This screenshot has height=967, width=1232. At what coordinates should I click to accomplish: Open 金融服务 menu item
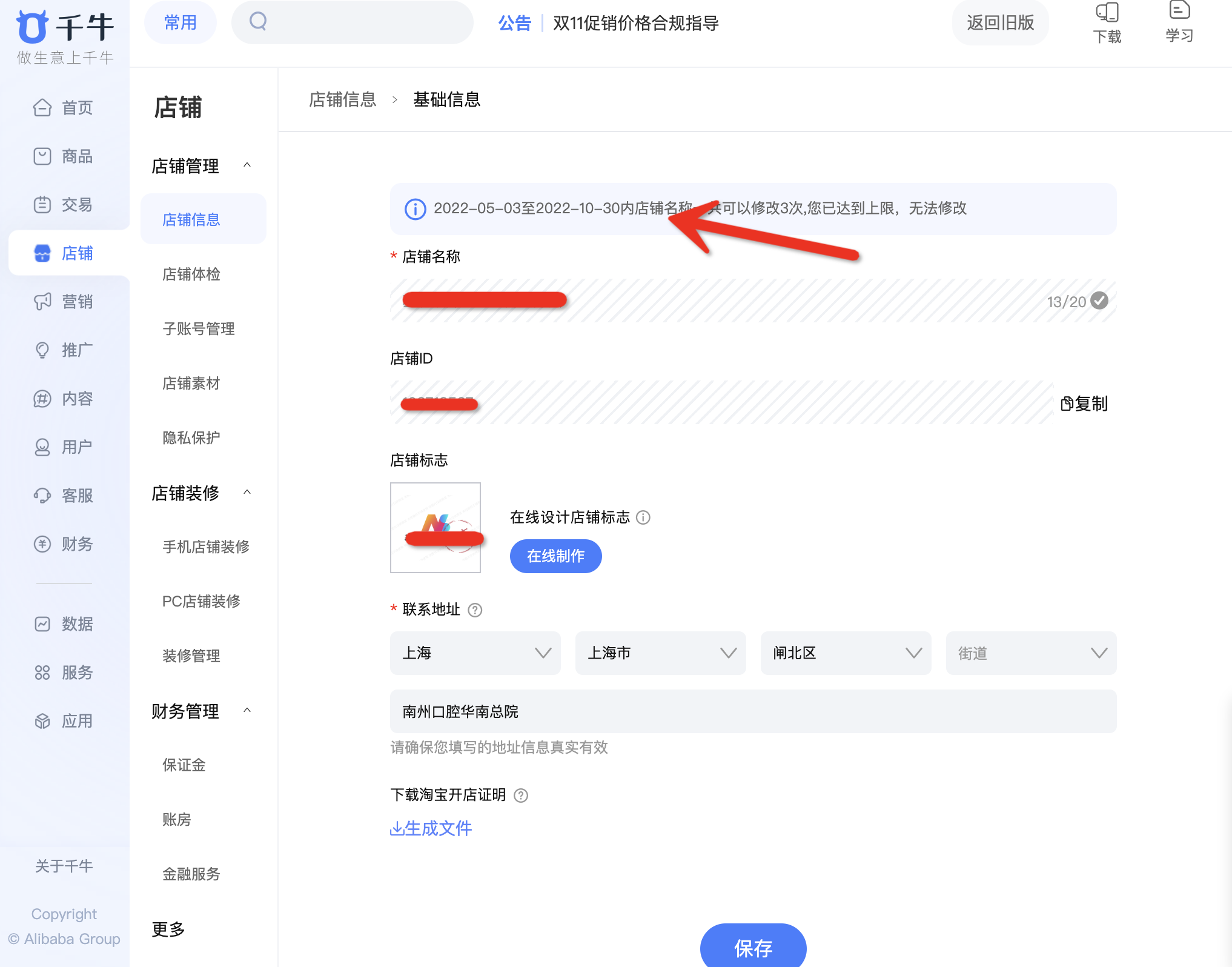point(191,874)
